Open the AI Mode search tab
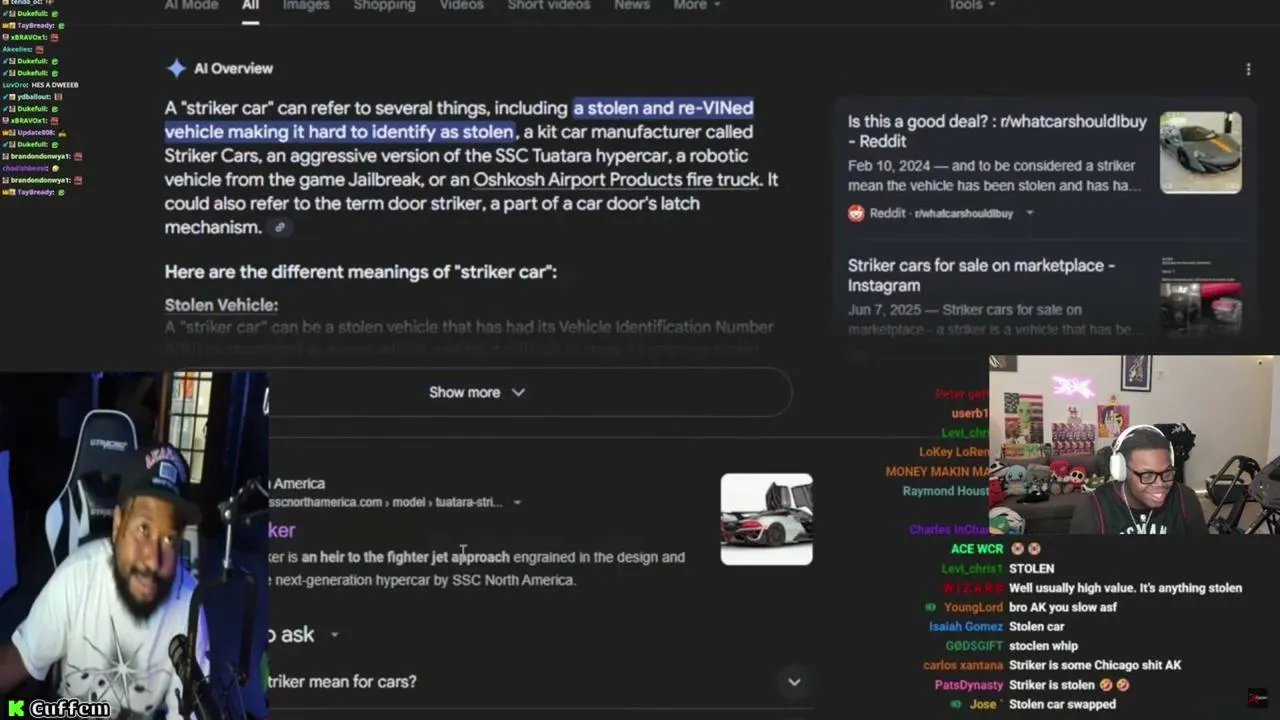The image size is (1280, 720). click(x=191, y=5)
